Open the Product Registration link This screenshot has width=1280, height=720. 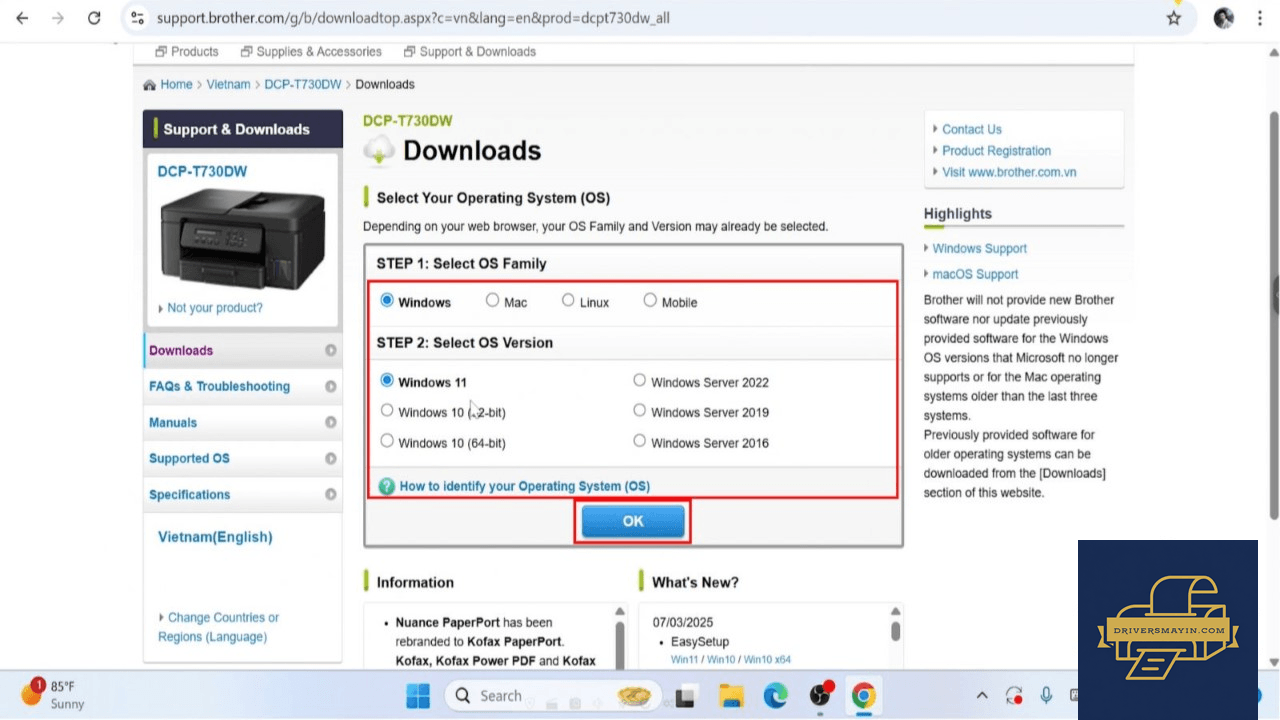[996, 151]
